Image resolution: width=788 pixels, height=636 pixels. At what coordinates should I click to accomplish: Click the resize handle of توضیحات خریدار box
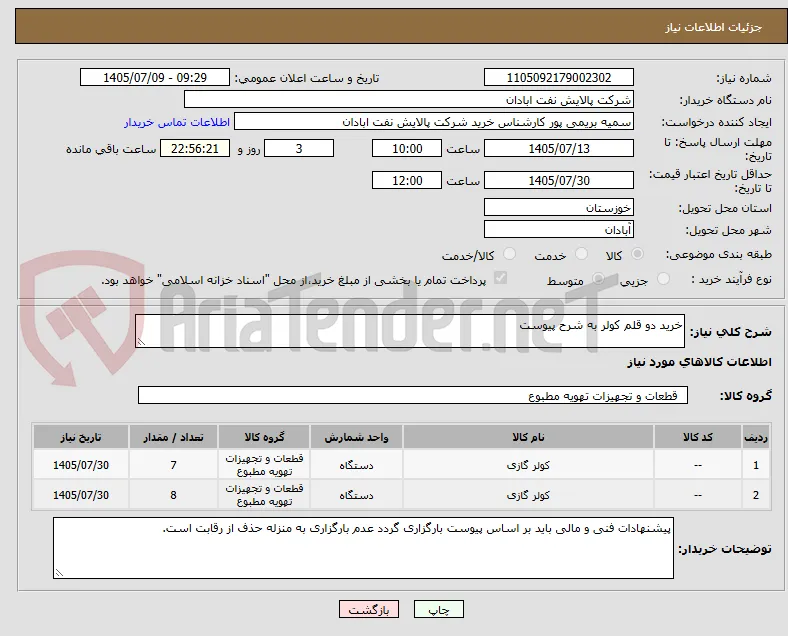coord(59,573)
